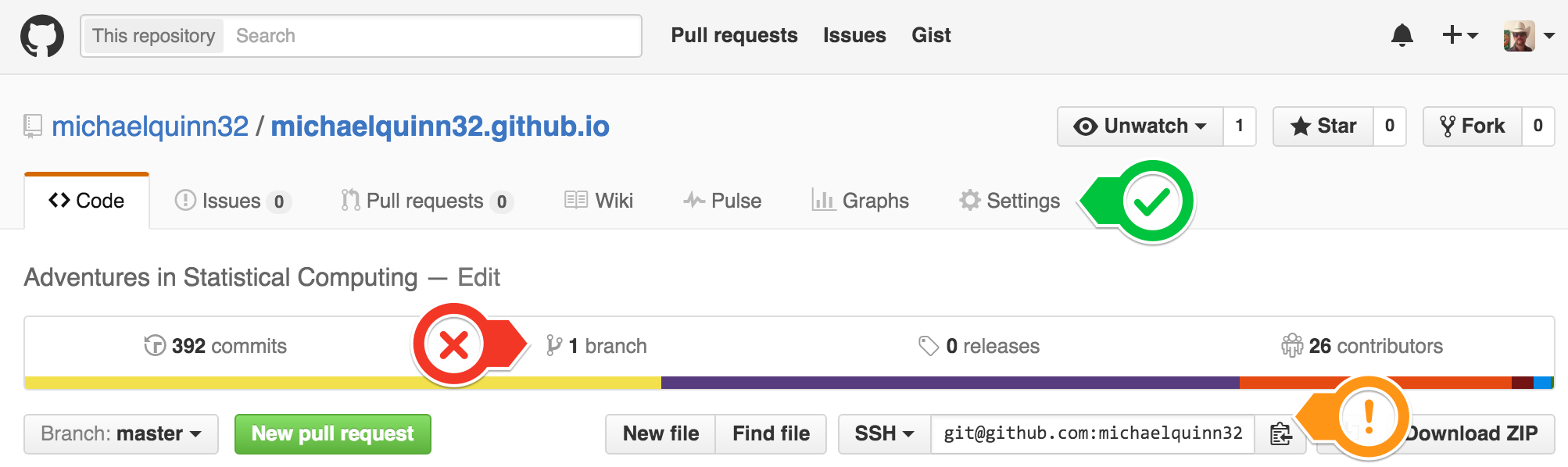
Task: Star this repository
Action: coord(1323,127)
